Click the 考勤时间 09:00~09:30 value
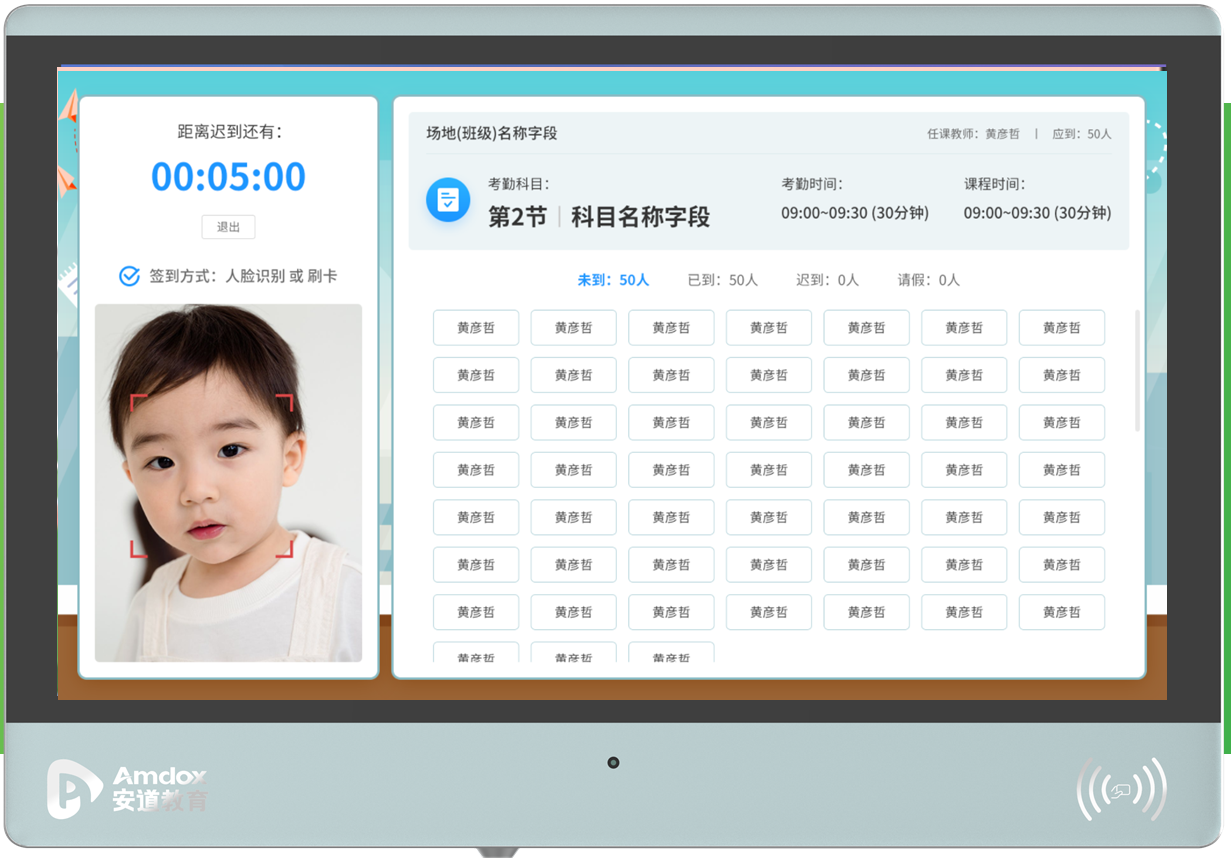 point(855,213)
